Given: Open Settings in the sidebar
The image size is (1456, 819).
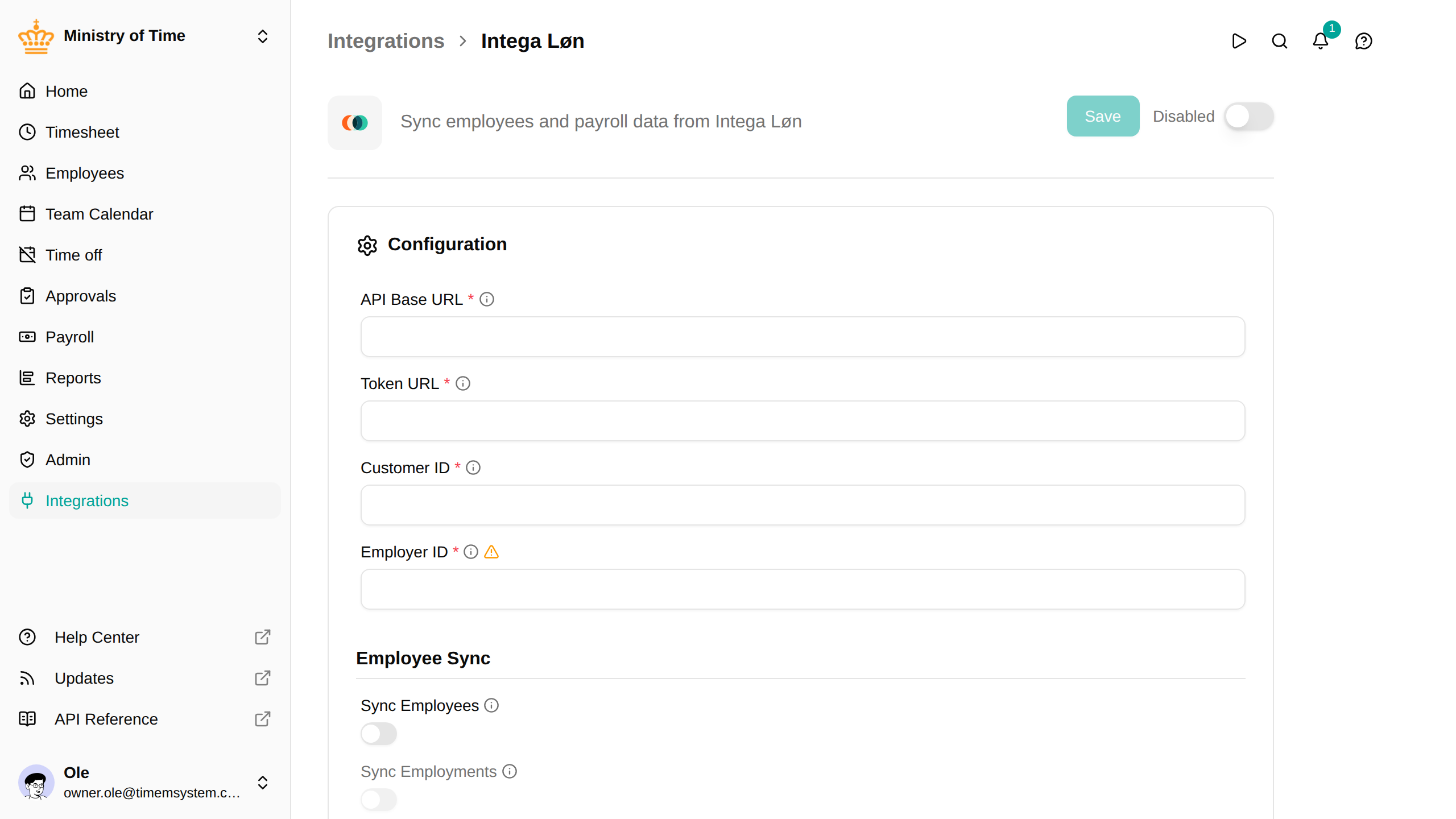Looking at the screenshot, I should (x=145, y=419).
